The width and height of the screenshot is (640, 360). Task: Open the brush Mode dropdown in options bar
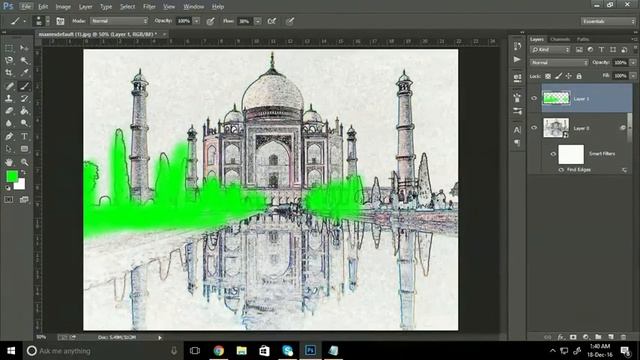119,21
